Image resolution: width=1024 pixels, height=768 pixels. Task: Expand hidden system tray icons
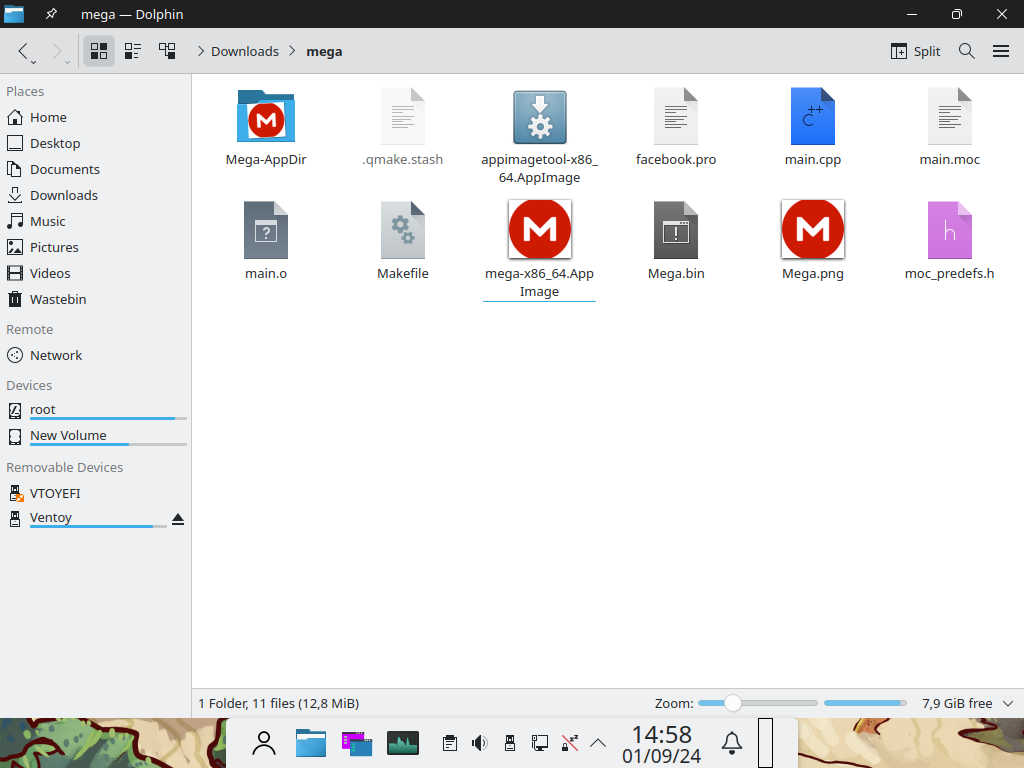coord(598,743)
